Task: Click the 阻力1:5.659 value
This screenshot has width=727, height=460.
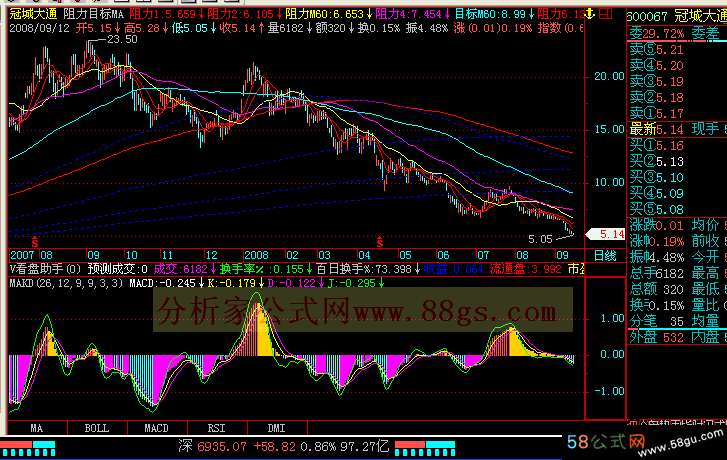Action: (x=163, y=14)
